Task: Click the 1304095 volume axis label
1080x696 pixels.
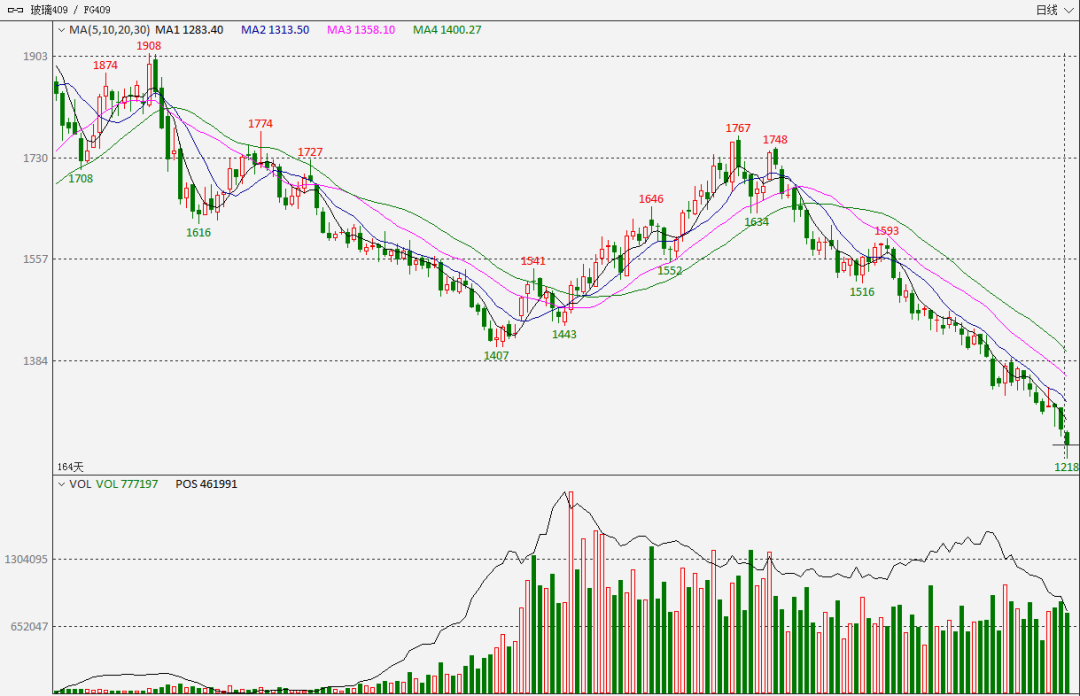Action: coord(26,560)
